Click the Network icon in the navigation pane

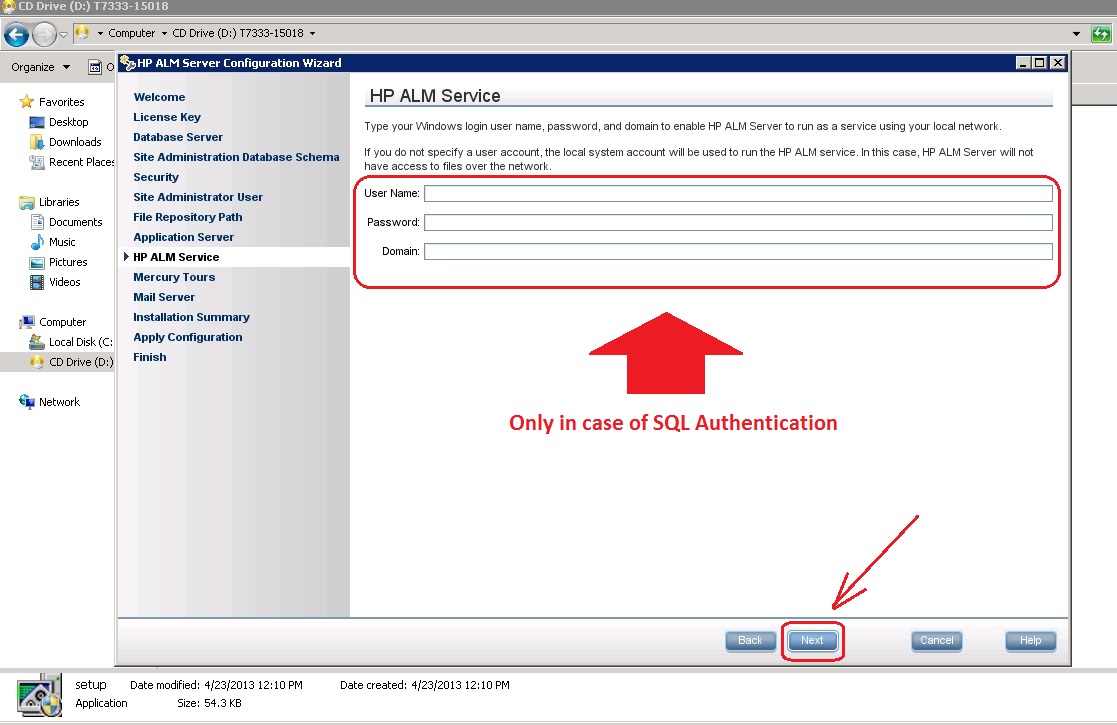[27, 402]
